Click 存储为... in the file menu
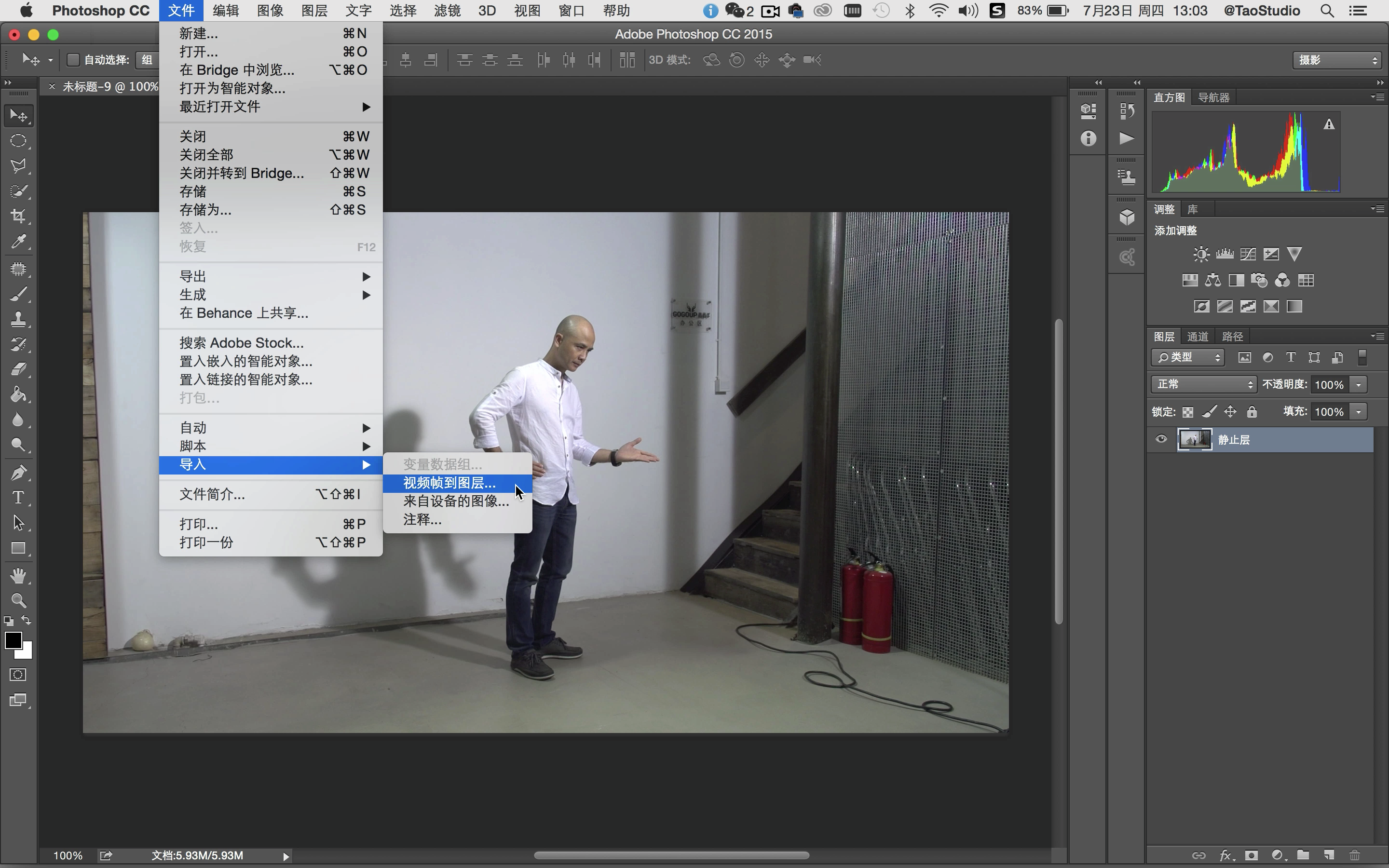1389x868 pixels. (205, 210)
